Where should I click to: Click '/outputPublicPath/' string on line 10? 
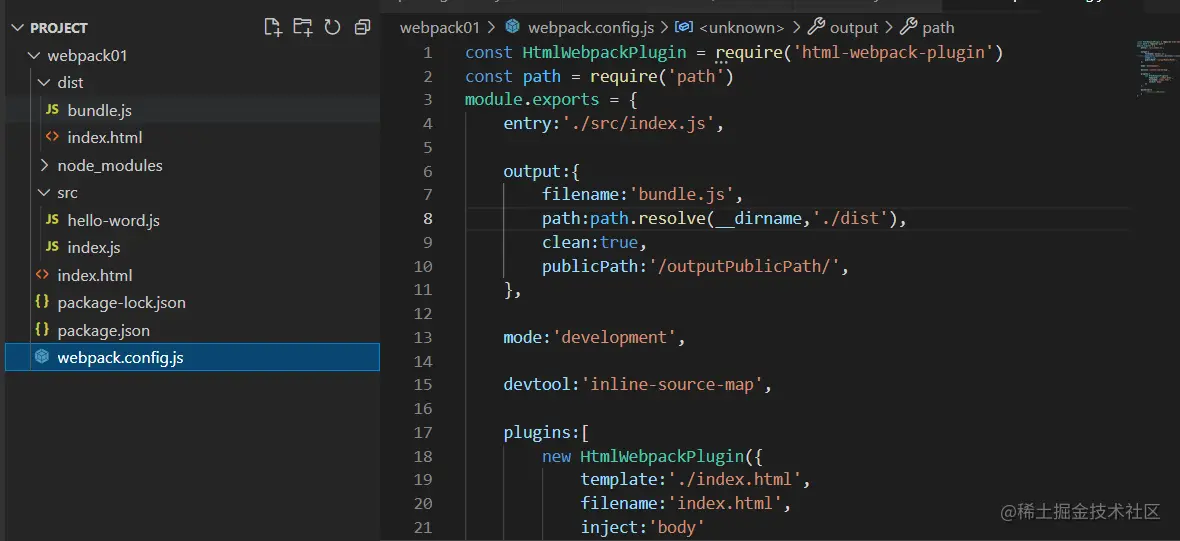point(744,266)
